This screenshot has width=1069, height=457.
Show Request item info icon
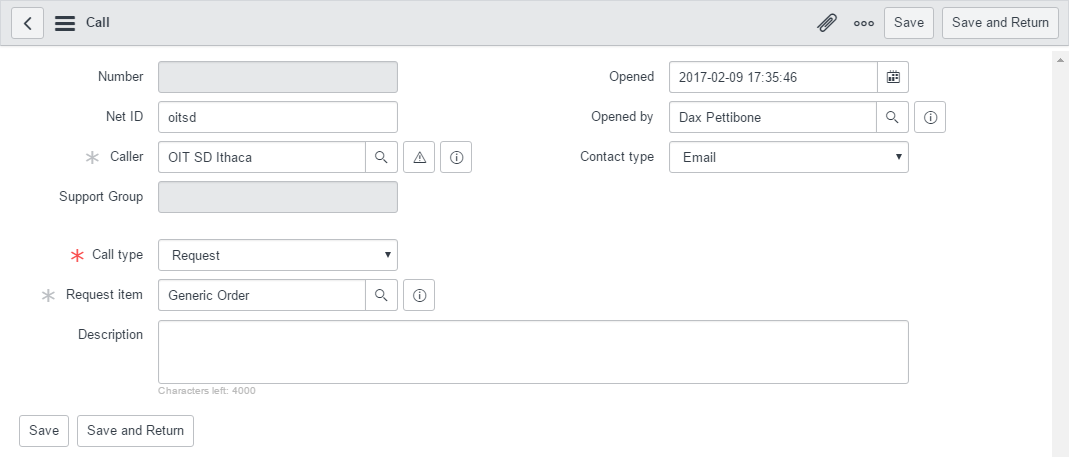pos(419,295)
